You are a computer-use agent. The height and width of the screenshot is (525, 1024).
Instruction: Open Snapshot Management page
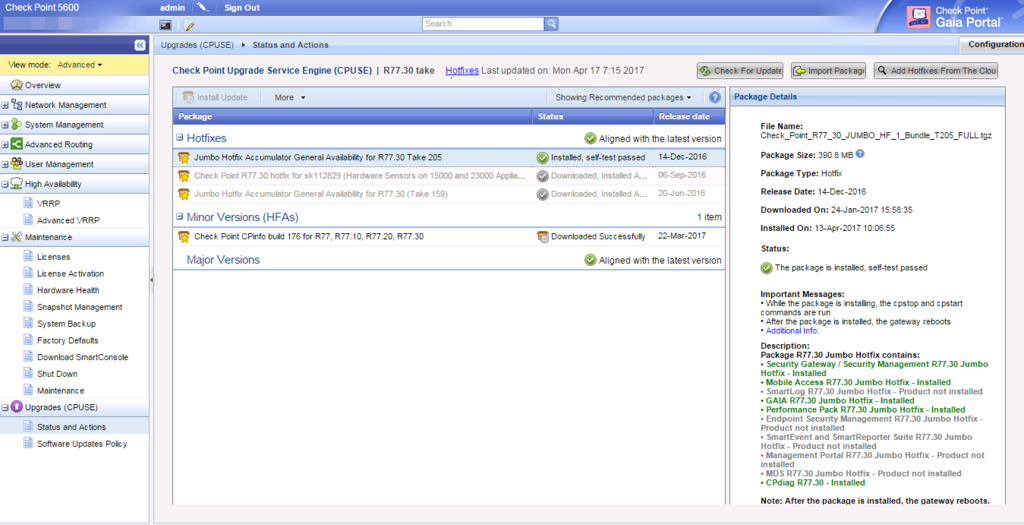(x=80, y=307)
